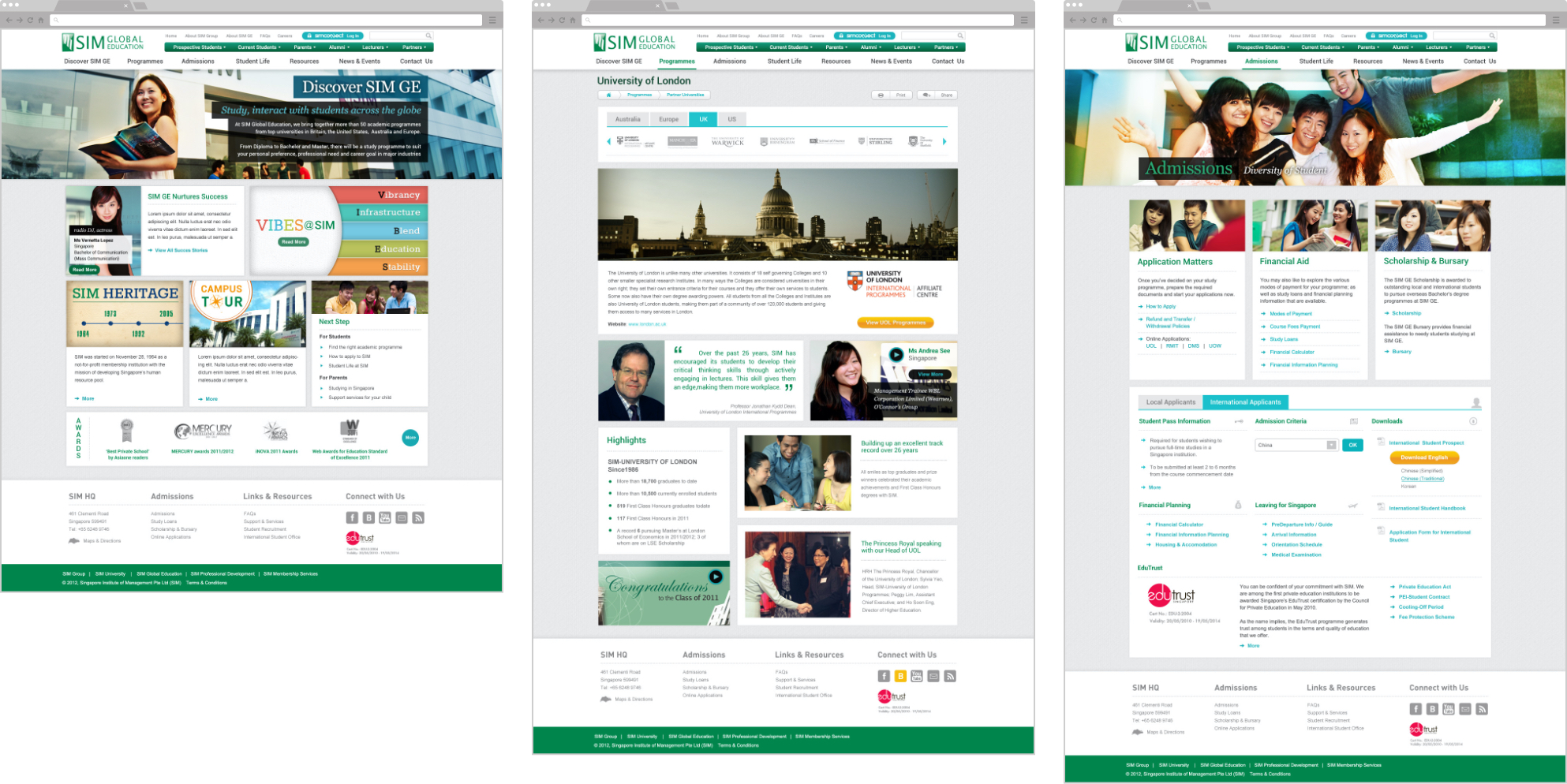Click the speech-bubble Share icon
Viewport: 1567px width, 784px height.
(926, 95)
